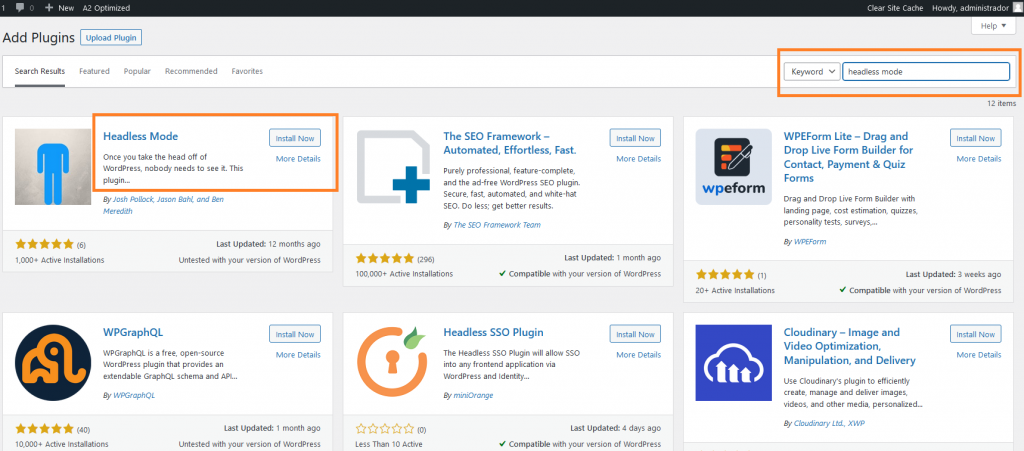Open the A2 Optimized admin bar menu

(x=106, y=8)
